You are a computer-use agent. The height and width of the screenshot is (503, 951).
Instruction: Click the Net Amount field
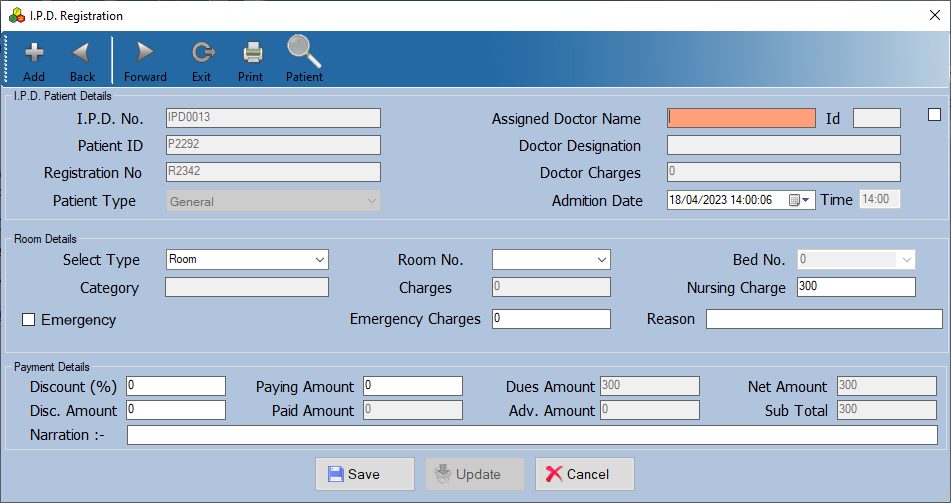[887, 386]
